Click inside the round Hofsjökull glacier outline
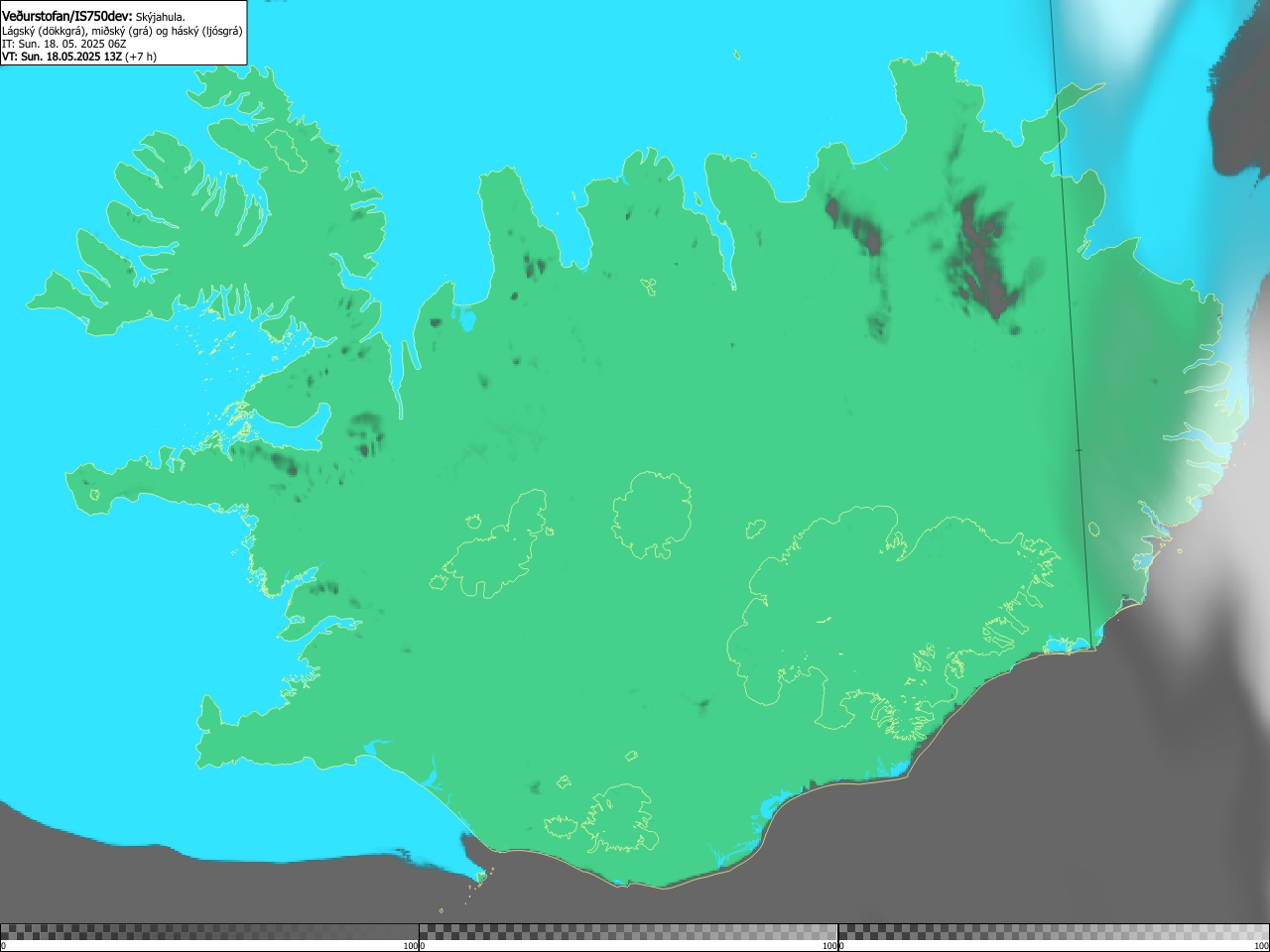 [x=652, y=515]
